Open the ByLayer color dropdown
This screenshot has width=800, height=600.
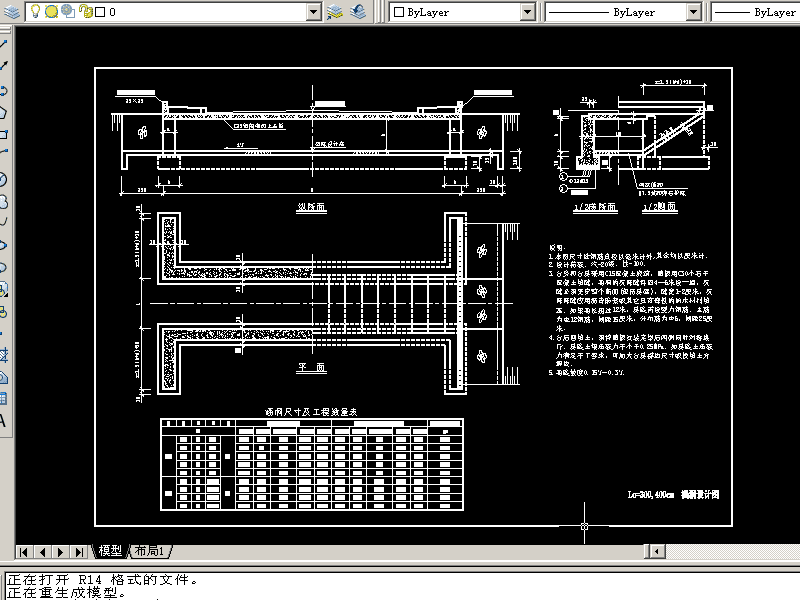[x=527, y=12]
